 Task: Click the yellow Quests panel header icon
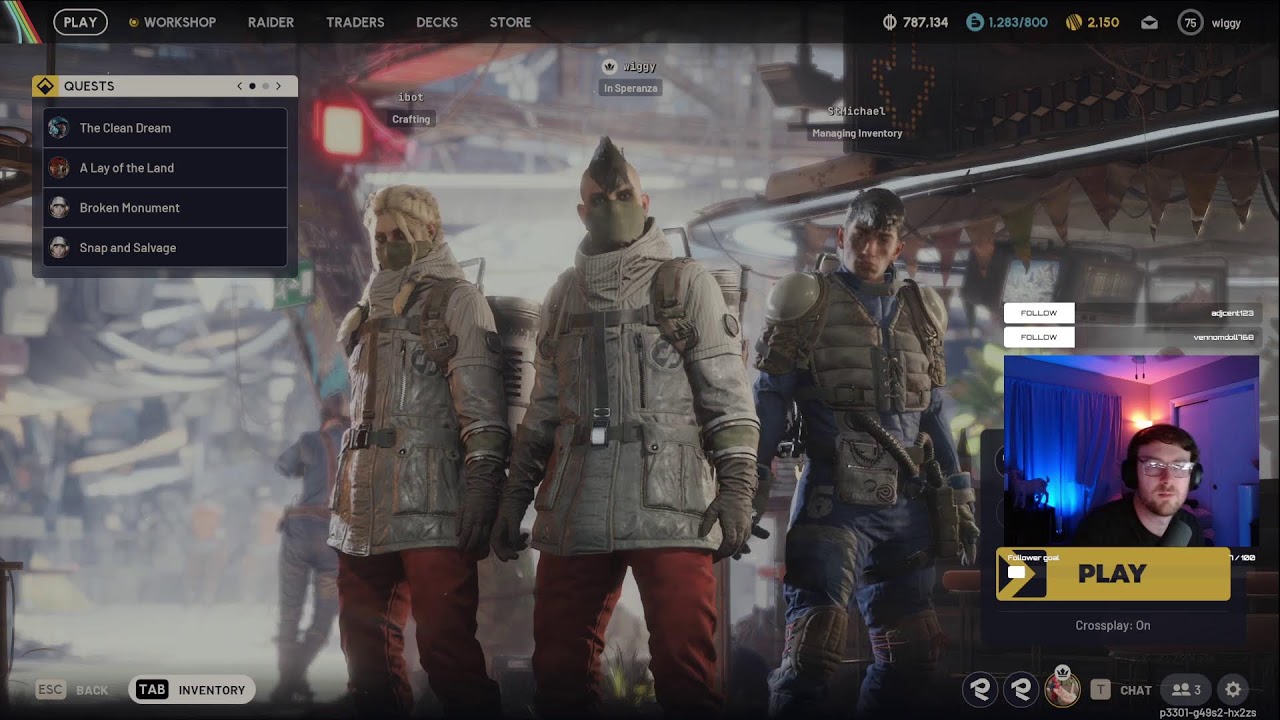(x=45, y=86)
